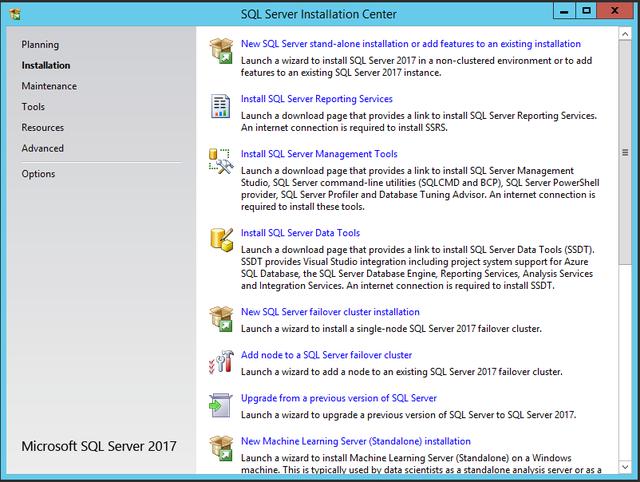Click the Management Tools wrench icon
The image size is (640, 482).
point(221,161)
